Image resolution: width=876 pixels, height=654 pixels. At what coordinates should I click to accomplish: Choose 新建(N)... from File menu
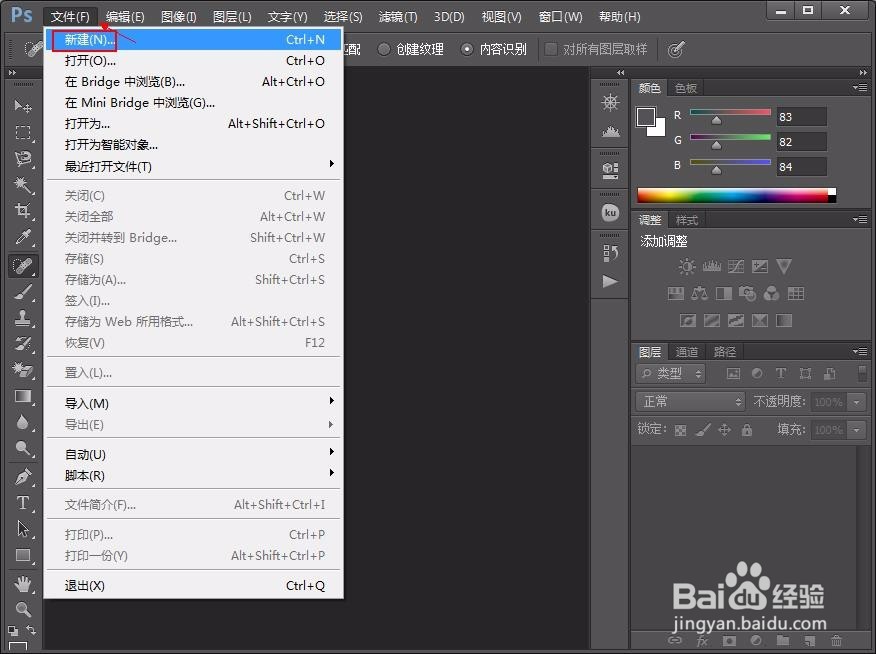(x=193, y=40)
